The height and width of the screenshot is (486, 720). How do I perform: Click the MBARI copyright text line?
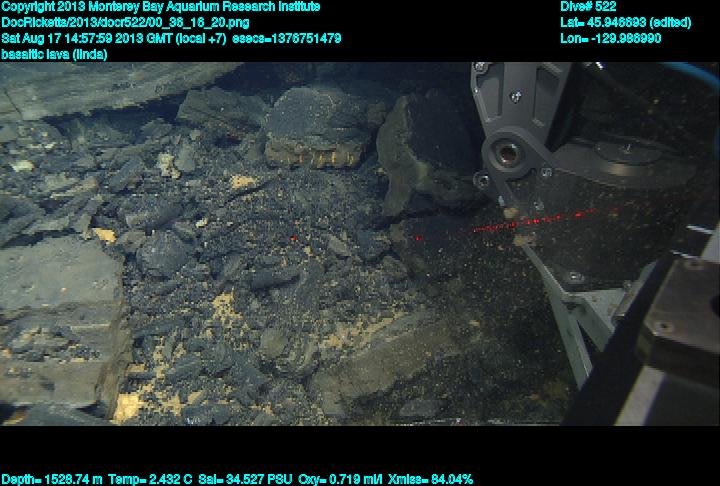click(x=160, y=7)
